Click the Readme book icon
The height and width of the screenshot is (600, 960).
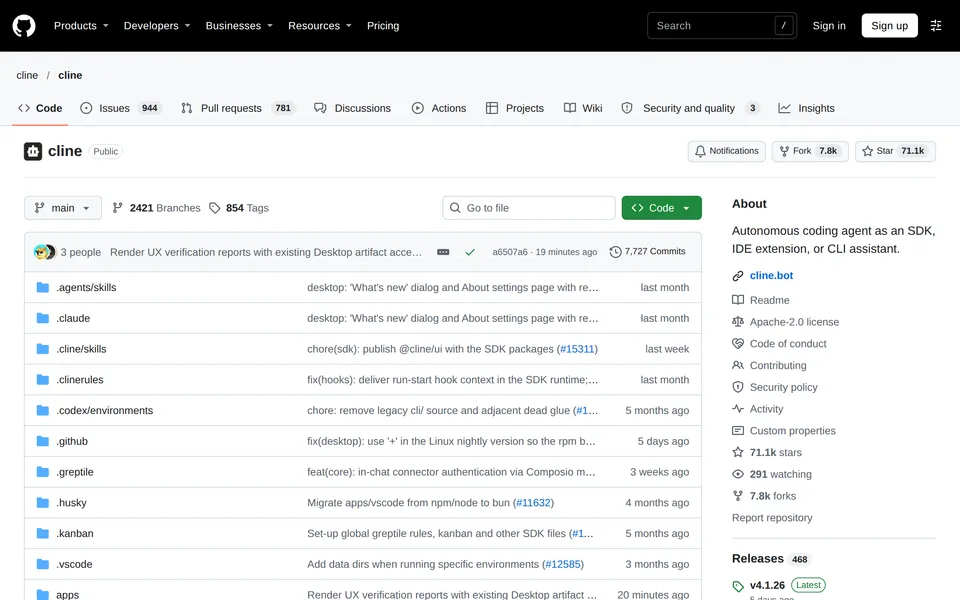738,300
